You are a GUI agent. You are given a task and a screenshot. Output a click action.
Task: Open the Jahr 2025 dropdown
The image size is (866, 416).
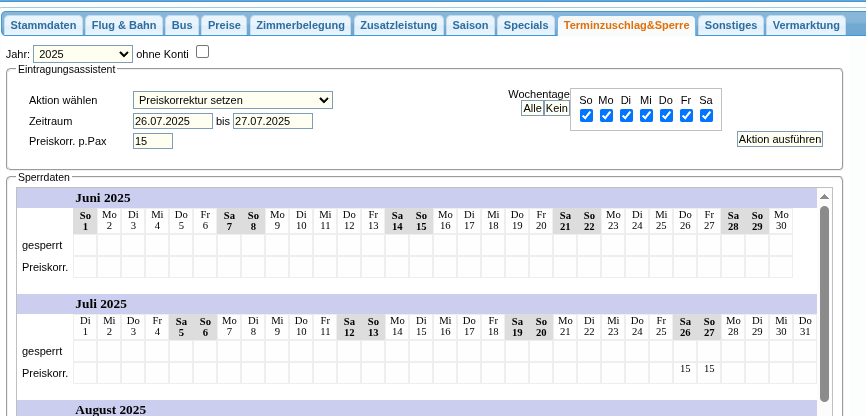[x=82, y=54]
